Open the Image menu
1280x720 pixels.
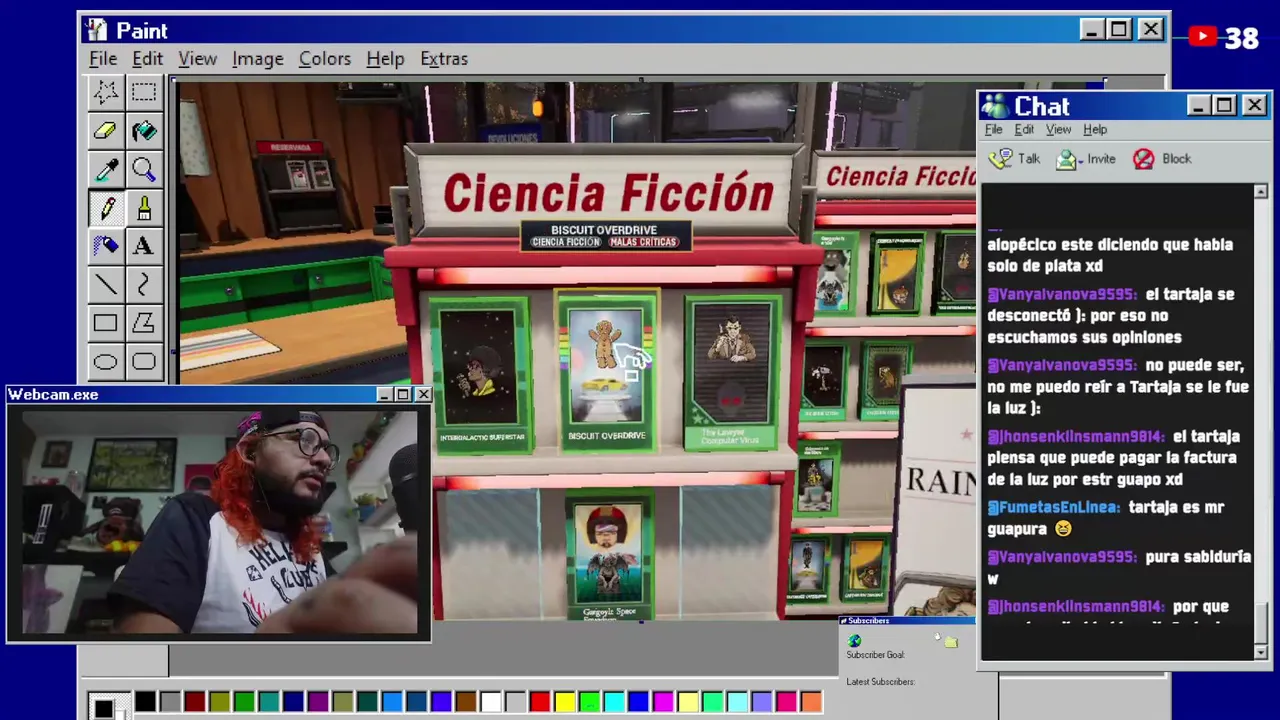258,59
